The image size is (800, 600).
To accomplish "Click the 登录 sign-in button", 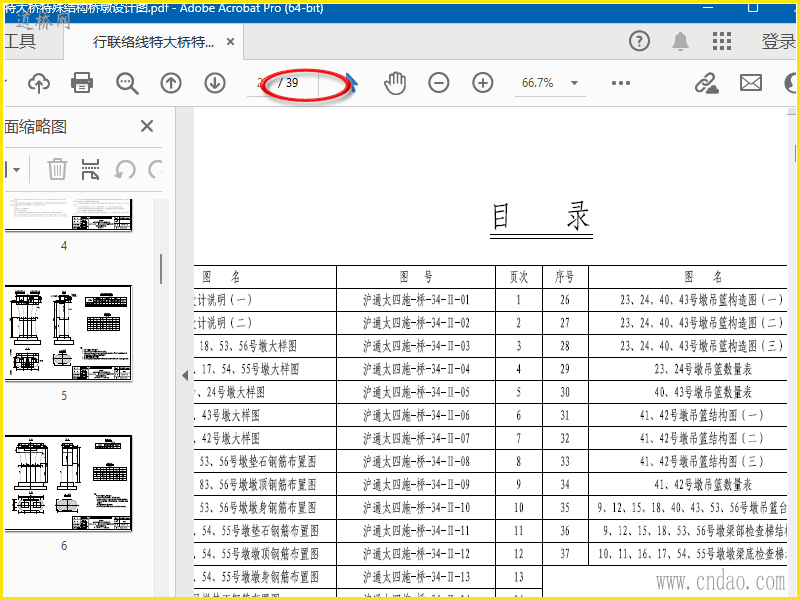I will 779,41.
